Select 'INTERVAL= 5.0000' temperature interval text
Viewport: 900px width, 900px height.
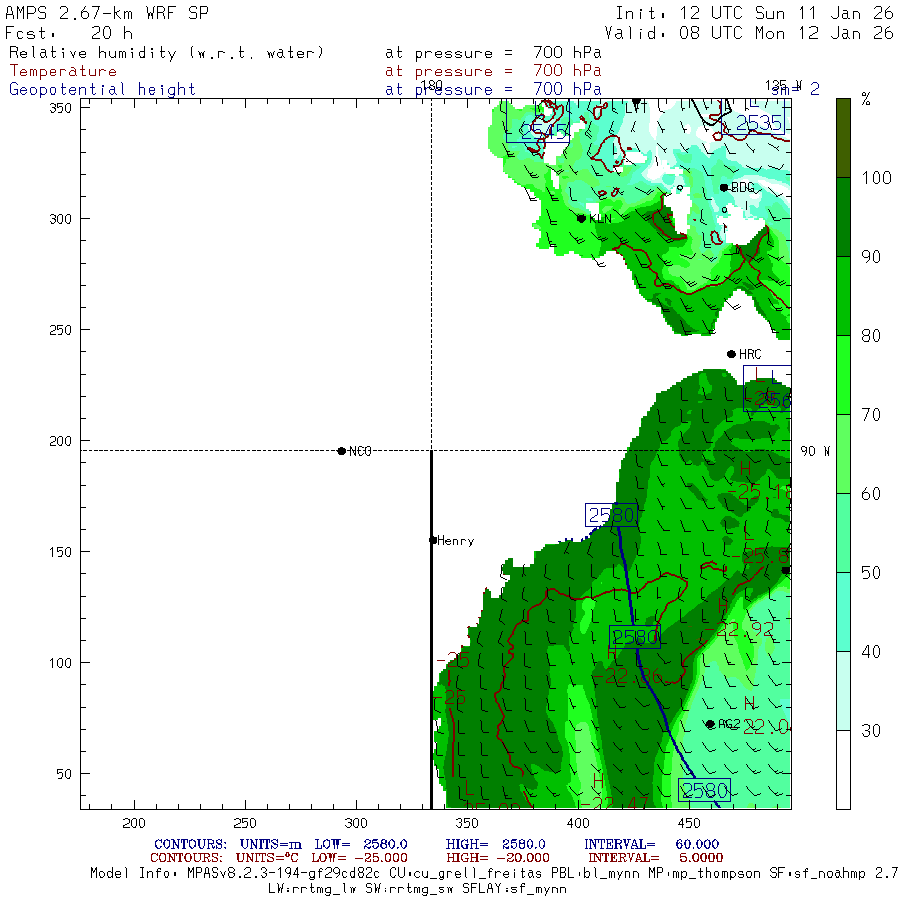655,858
